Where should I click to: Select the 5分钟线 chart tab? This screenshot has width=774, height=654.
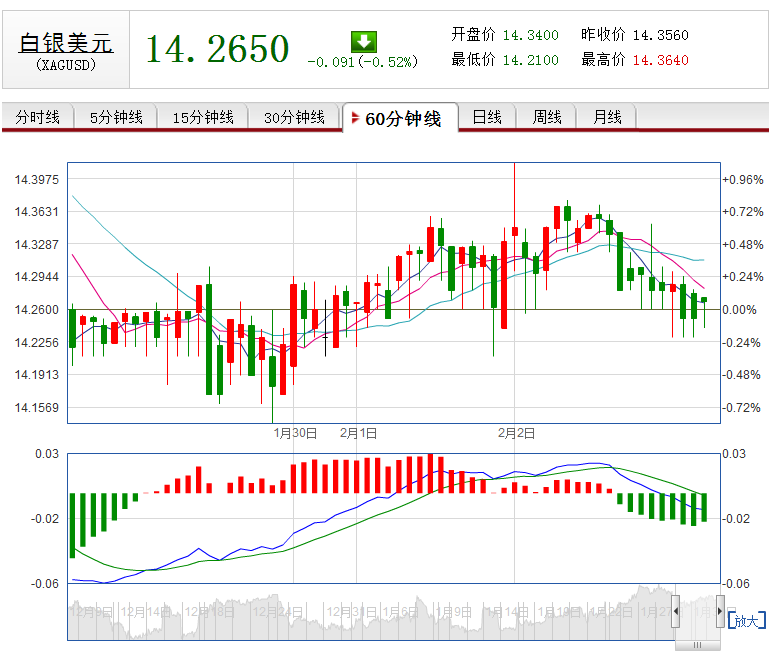coord(116,118)
